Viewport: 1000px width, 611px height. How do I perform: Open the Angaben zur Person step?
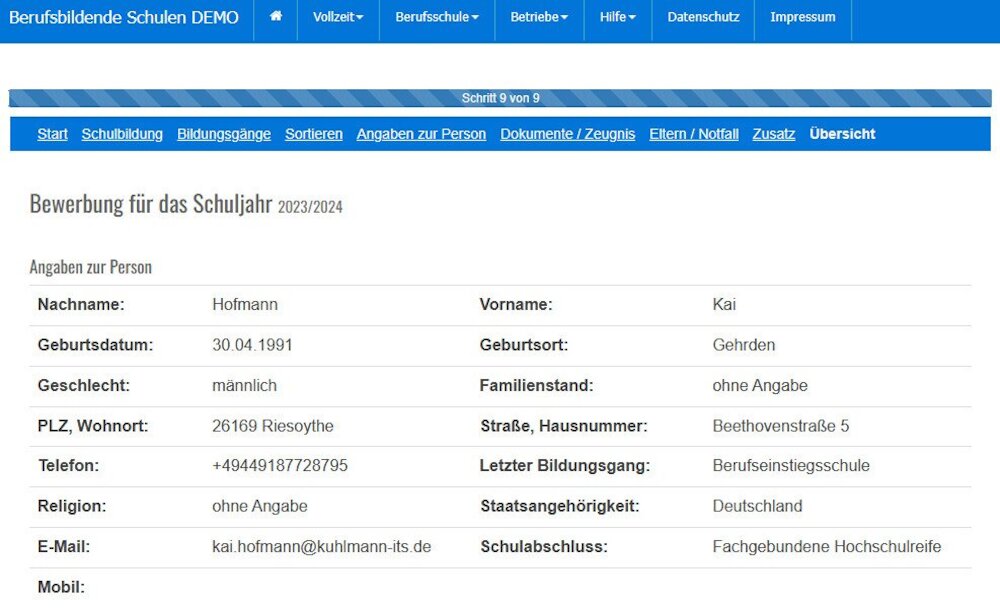[421, 134]
